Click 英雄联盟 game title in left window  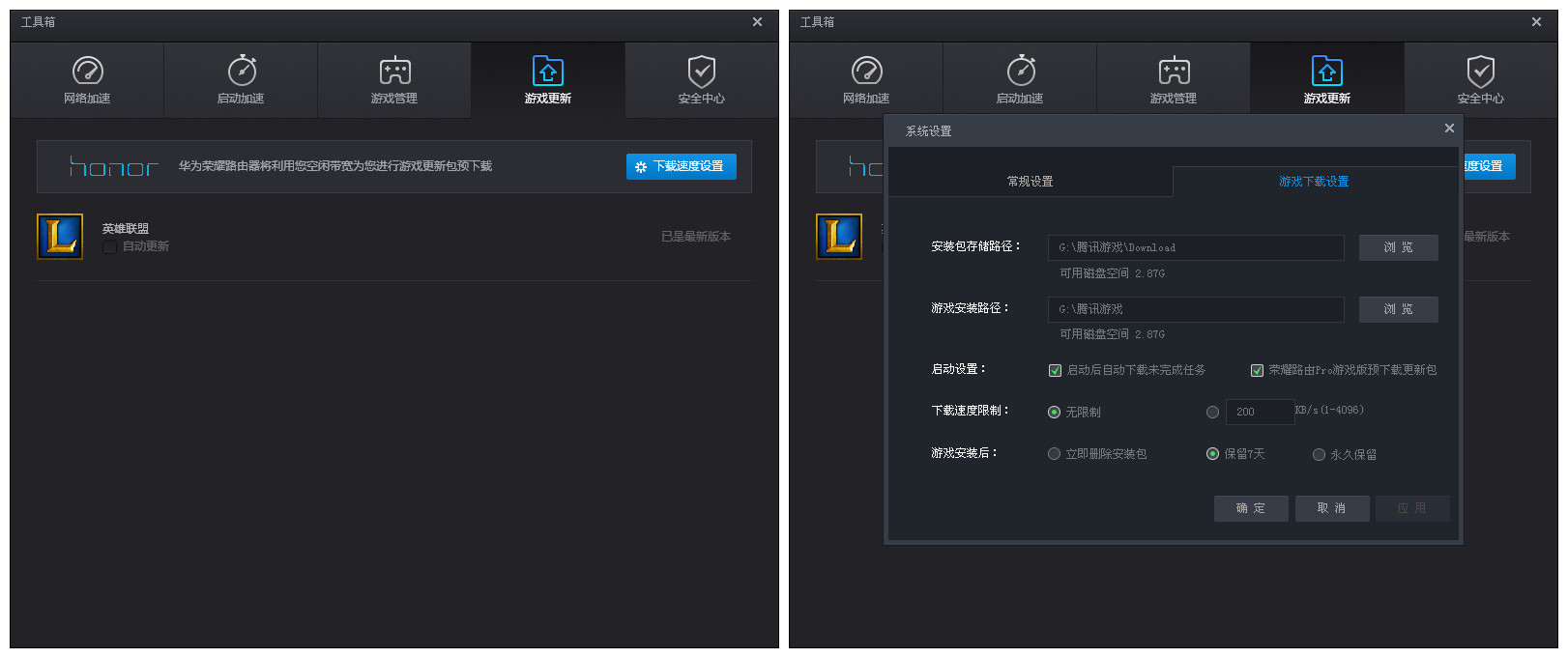126,229
